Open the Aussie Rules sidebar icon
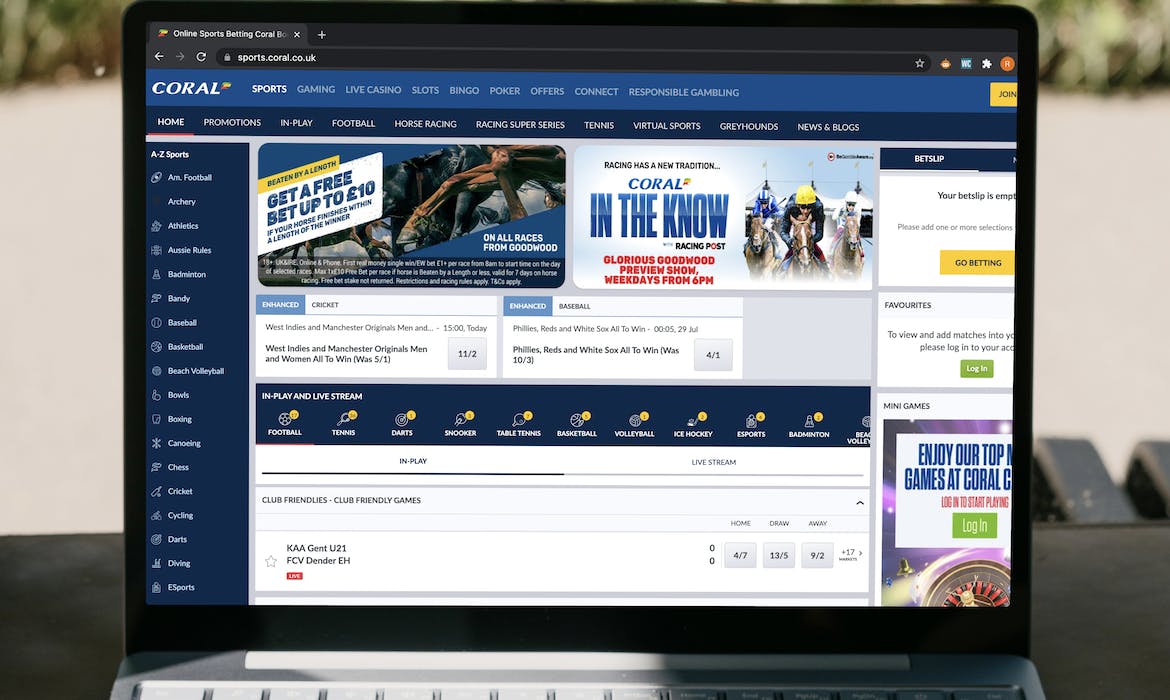This screenshot has height=700, width=1170. [x=156, y=250]
